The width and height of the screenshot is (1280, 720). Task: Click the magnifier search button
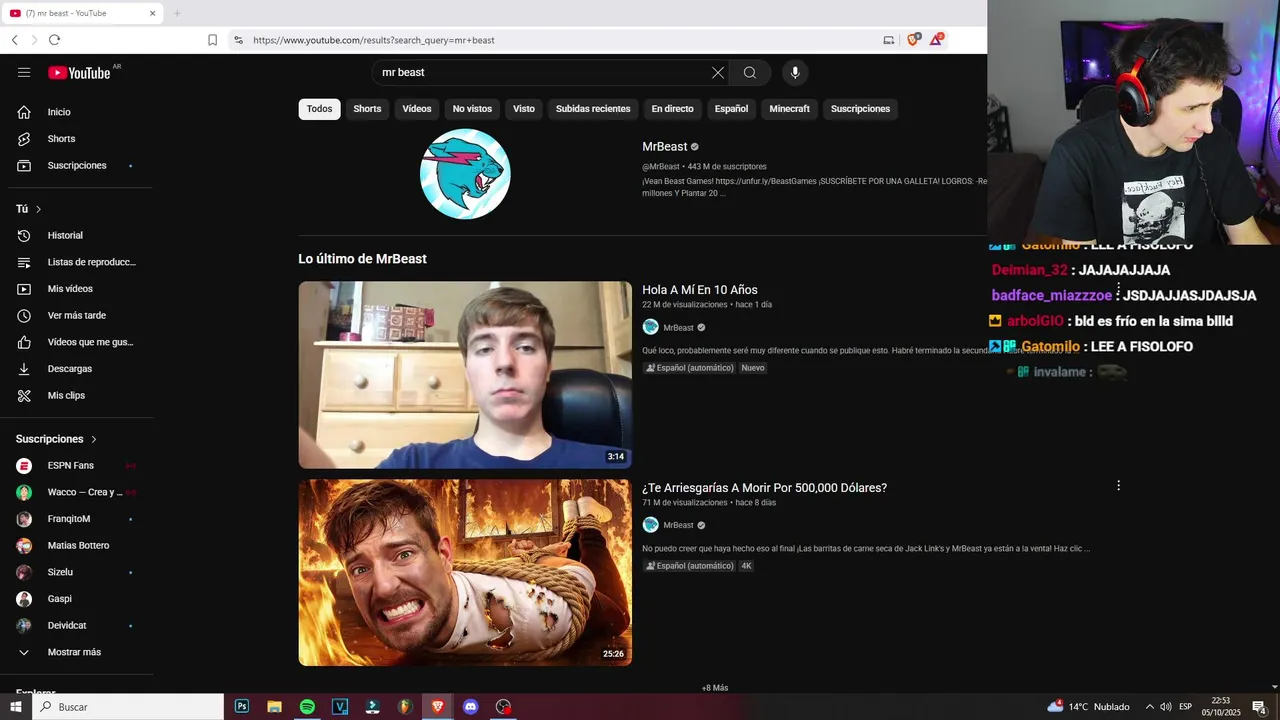[x=750, y=72]
